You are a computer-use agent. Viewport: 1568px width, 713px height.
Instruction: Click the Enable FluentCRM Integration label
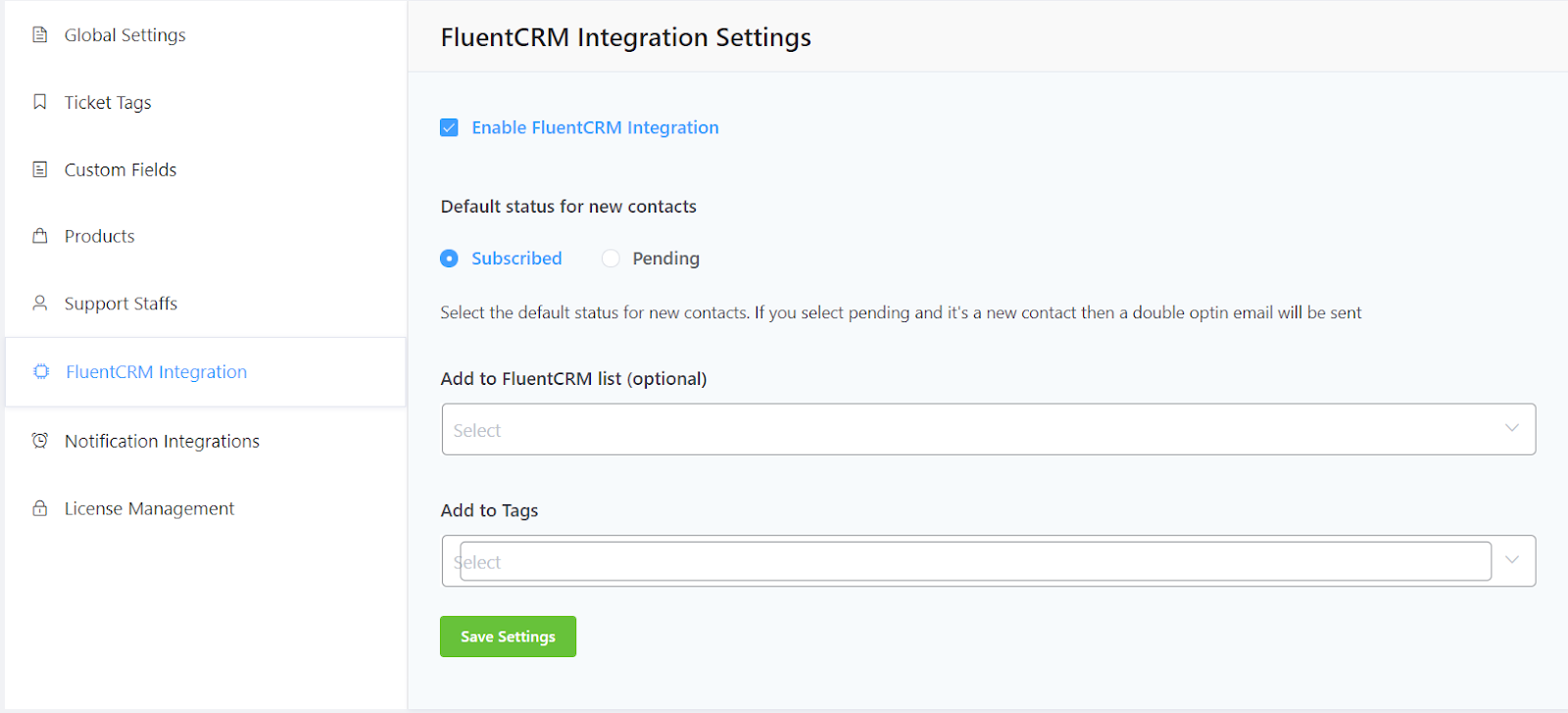(x=595, y=127)
